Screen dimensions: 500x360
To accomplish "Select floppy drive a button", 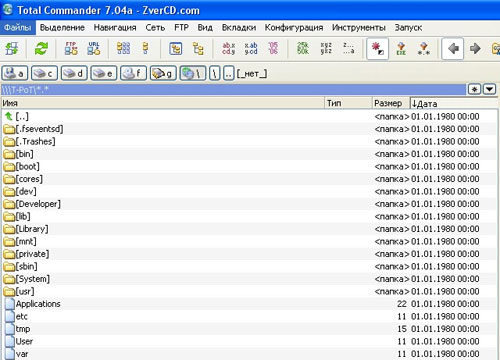I will point(15,73).
